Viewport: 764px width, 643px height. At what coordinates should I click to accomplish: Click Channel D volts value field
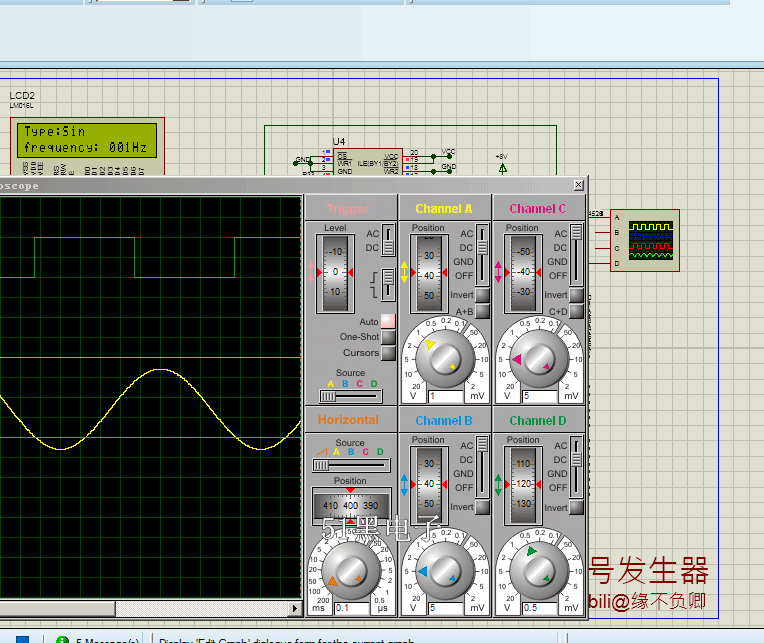click(540, 608)
